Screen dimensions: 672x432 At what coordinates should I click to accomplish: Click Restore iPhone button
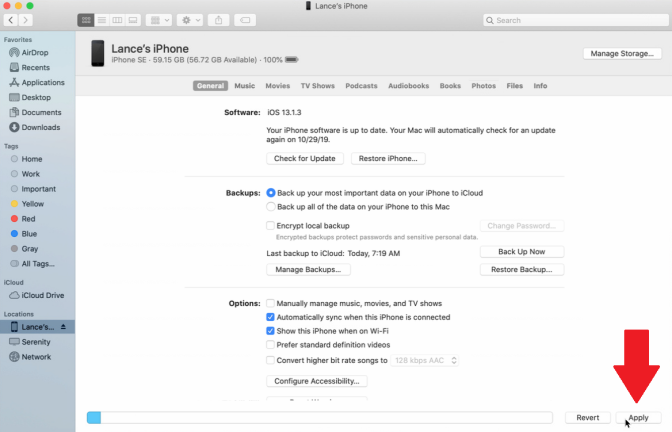[388, 159]
